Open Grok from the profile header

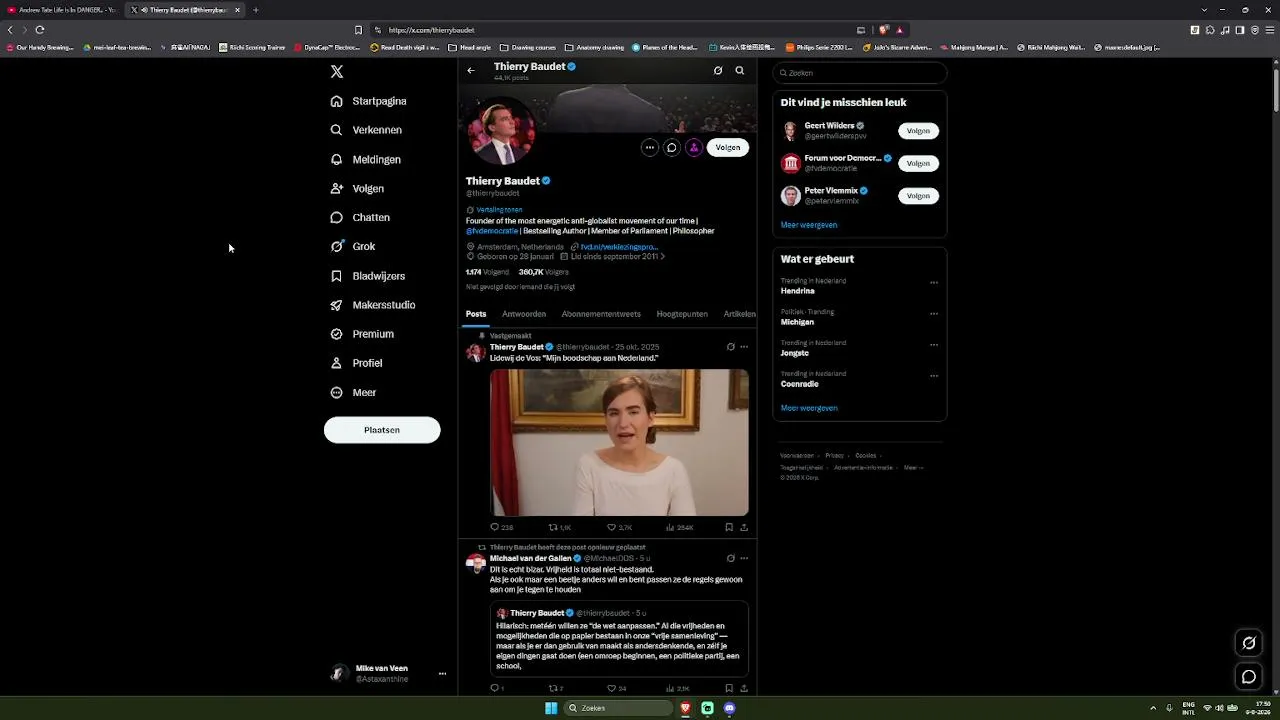(x=718, y=71)
